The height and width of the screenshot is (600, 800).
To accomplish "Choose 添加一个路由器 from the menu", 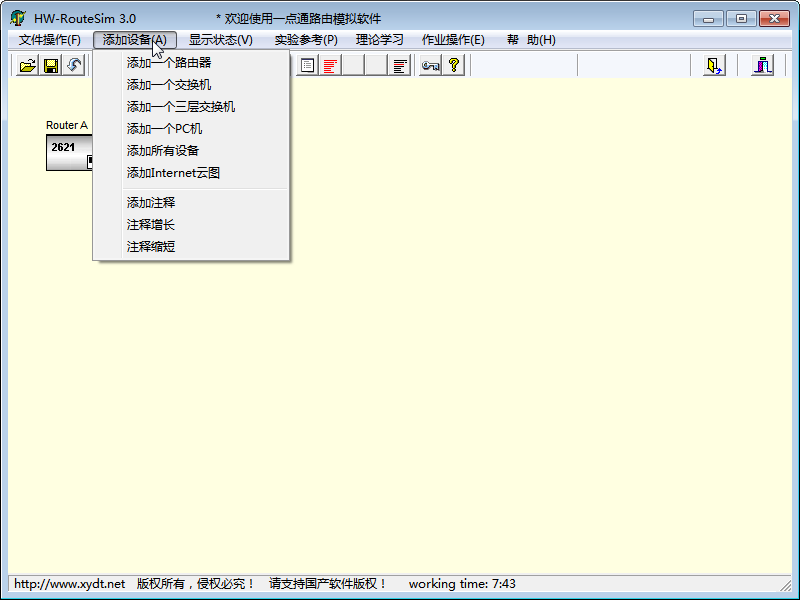I will pyautogui.click(x=191, y=63).
